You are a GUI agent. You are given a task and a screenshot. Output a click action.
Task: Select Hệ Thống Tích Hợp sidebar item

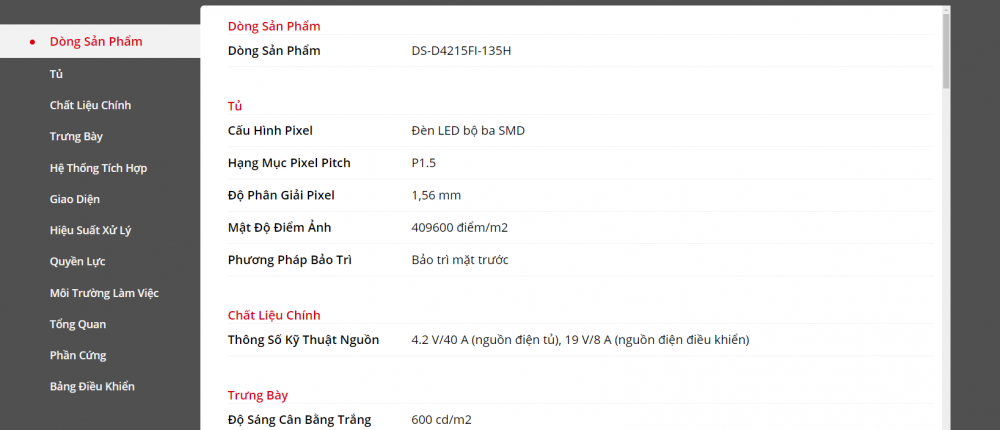coord(98,168)
